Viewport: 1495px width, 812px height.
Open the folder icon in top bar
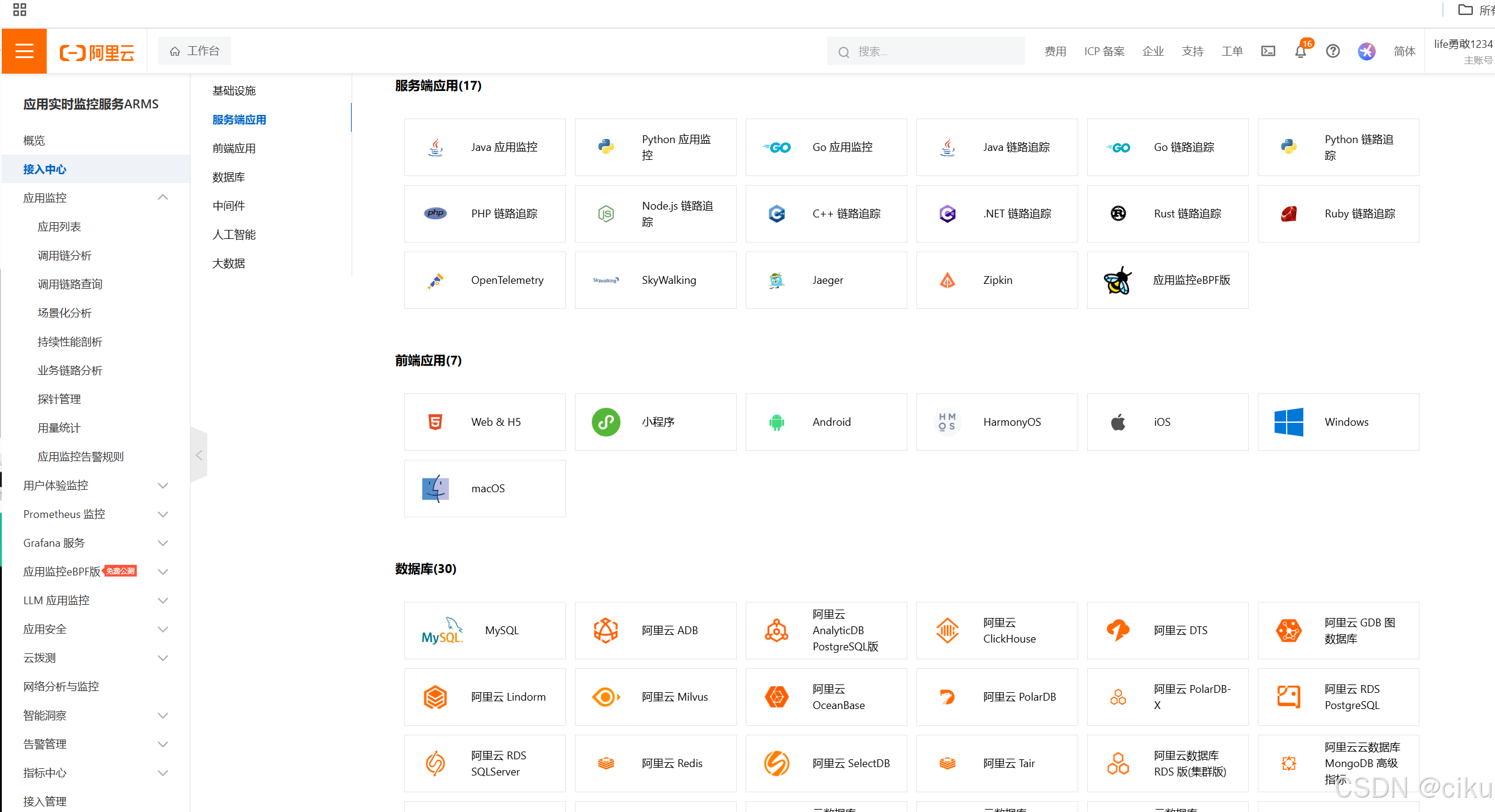(x=1465, y=10)
